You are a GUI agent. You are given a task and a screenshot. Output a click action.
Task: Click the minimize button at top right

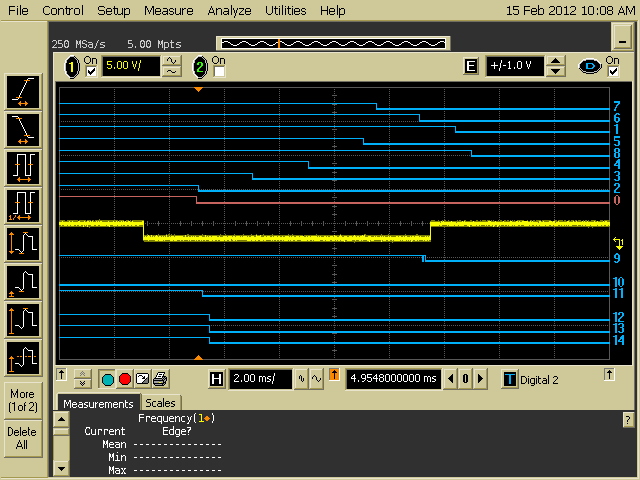pyautogui.click(x=622, y=37)
